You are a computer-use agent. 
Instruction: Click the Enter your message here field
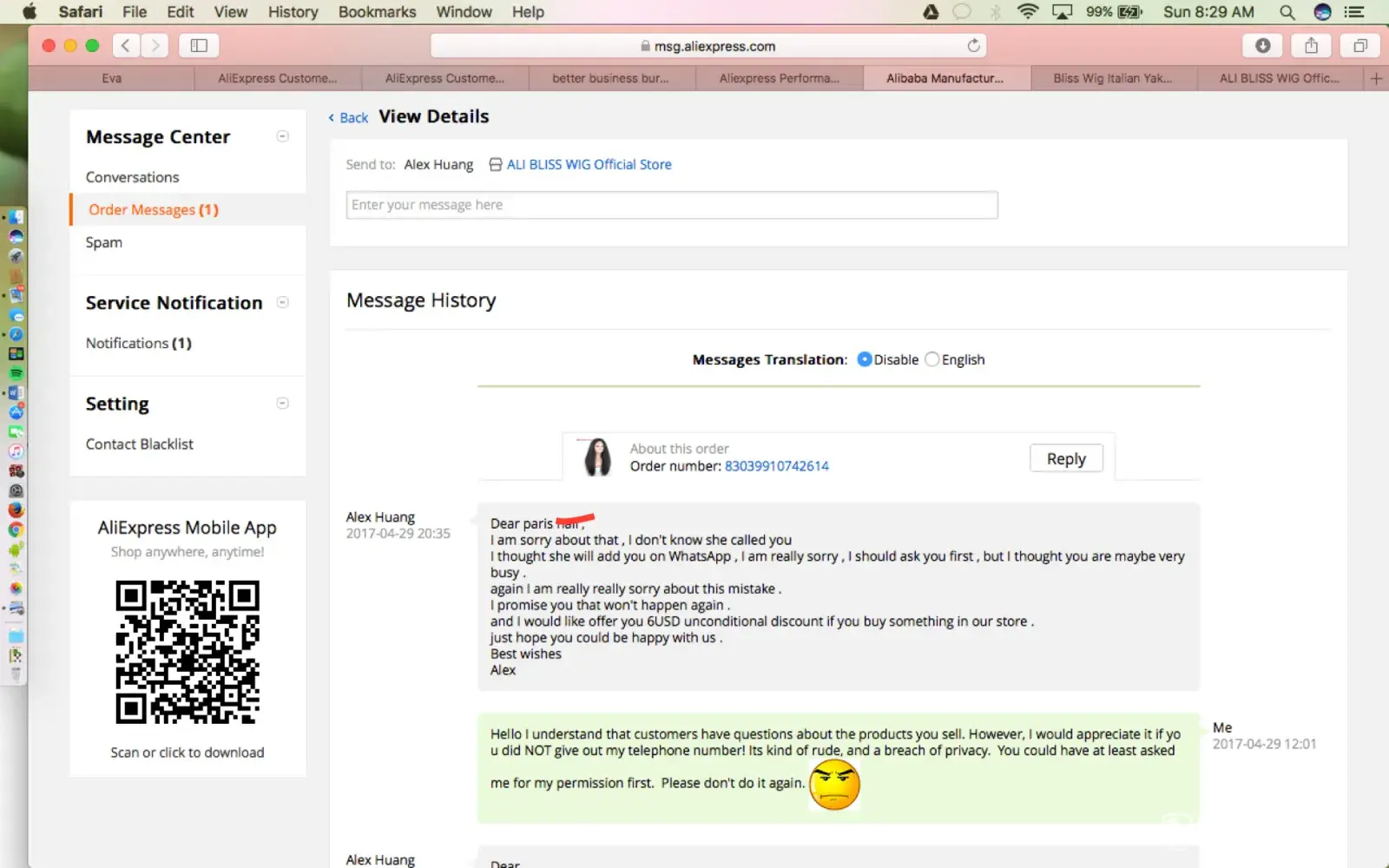coord(671,205)
